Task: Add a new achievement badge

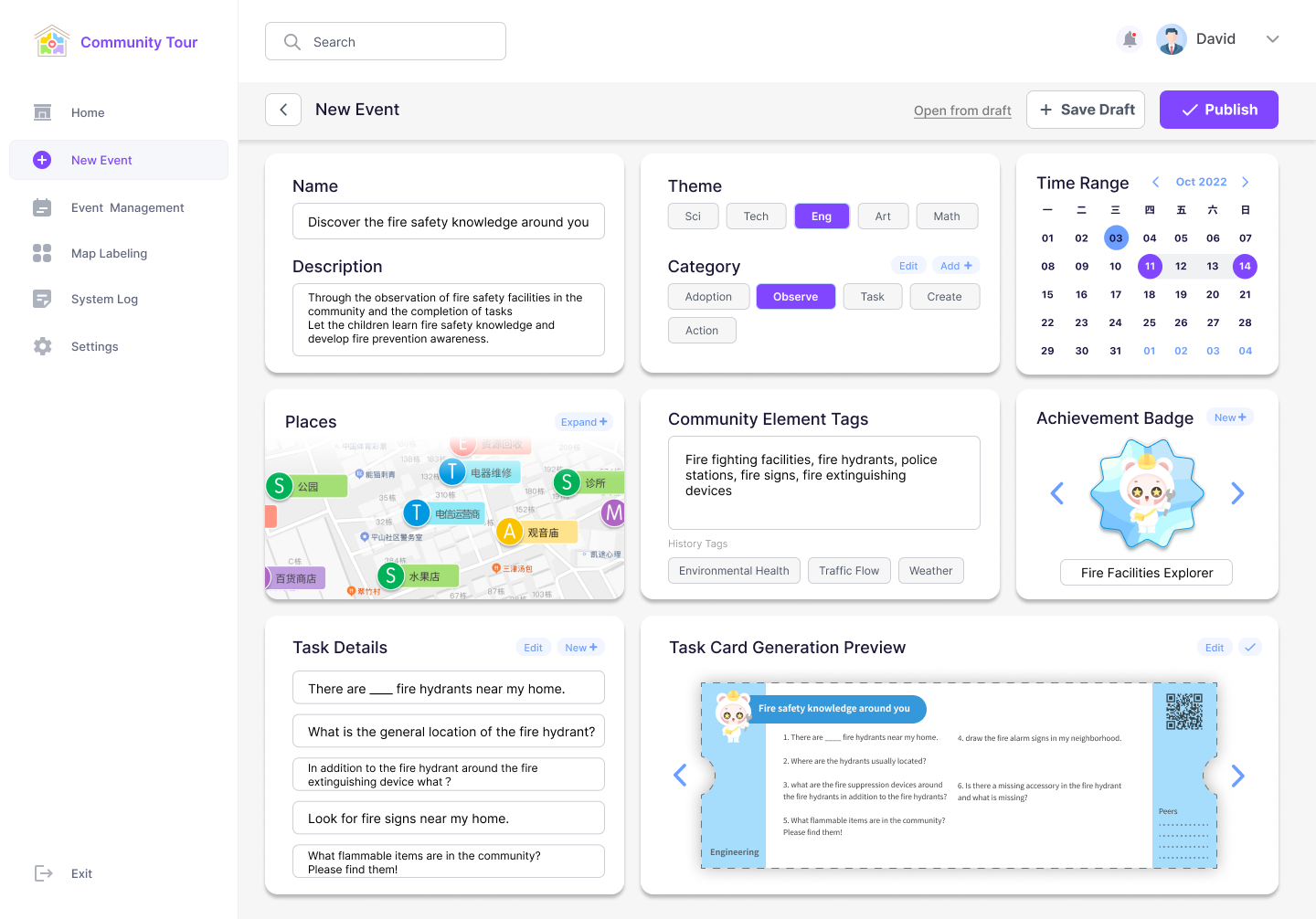Action: [x=1230, y=417]
